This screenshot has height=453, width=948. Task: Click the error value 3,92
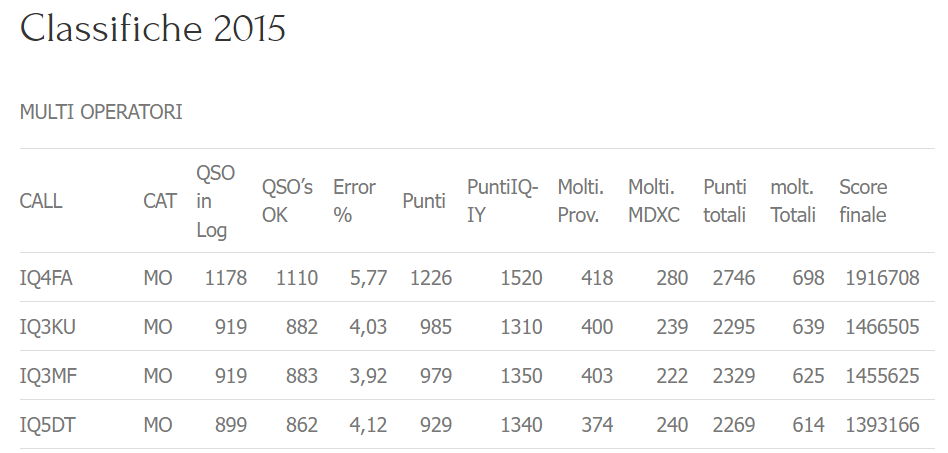pos(368,376)
